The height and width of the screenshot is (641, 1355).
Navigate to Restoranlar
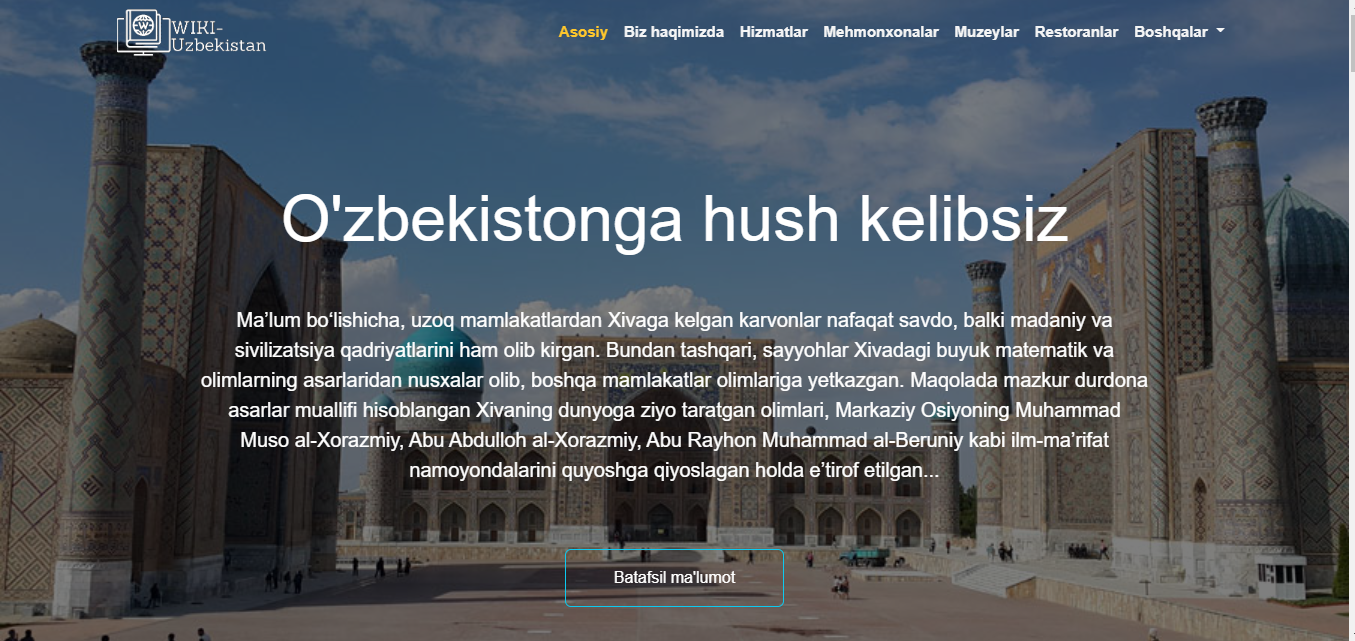[x=1076, y=31]
